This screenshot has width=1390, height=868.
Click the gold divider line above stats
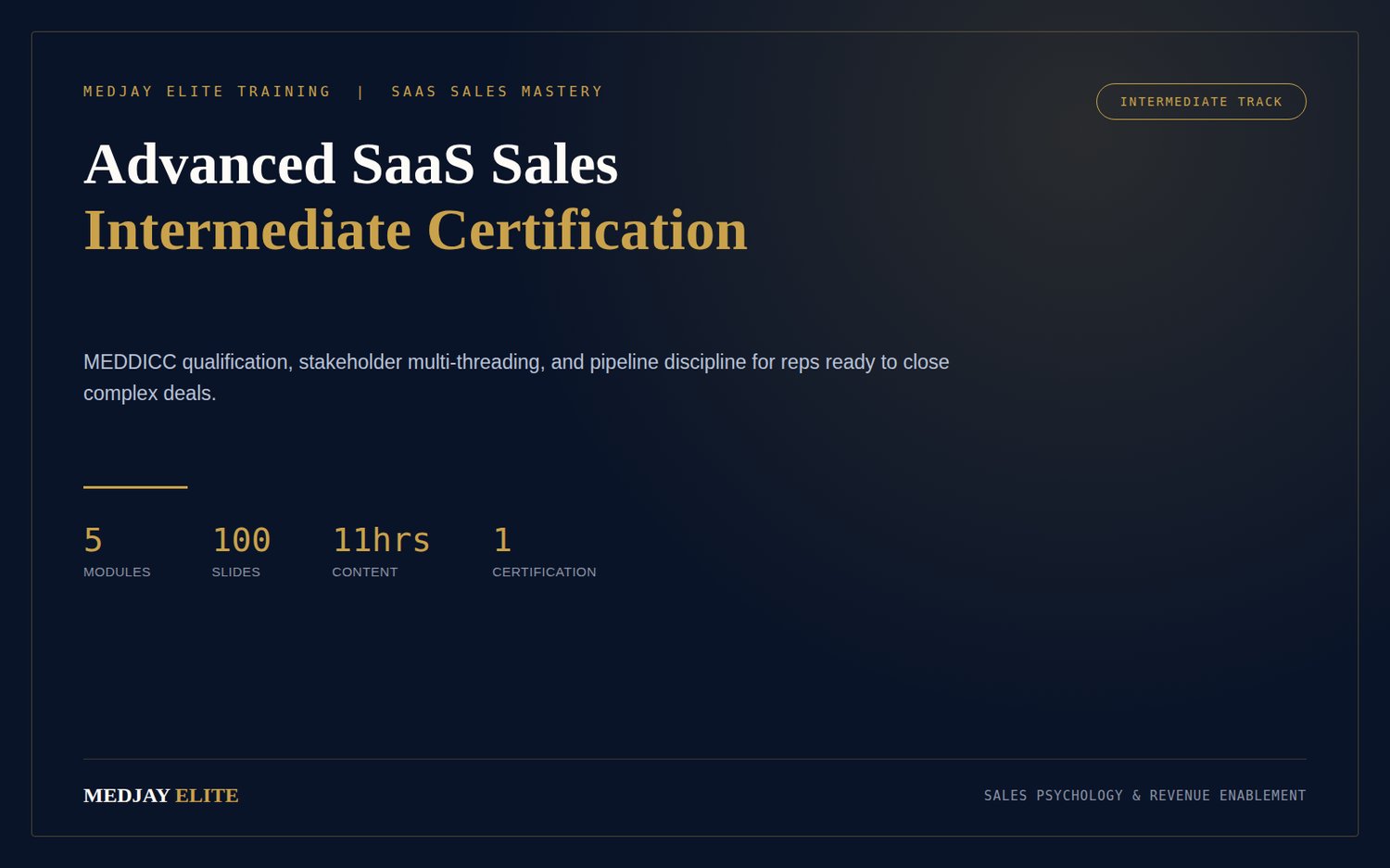click(135, 486)
